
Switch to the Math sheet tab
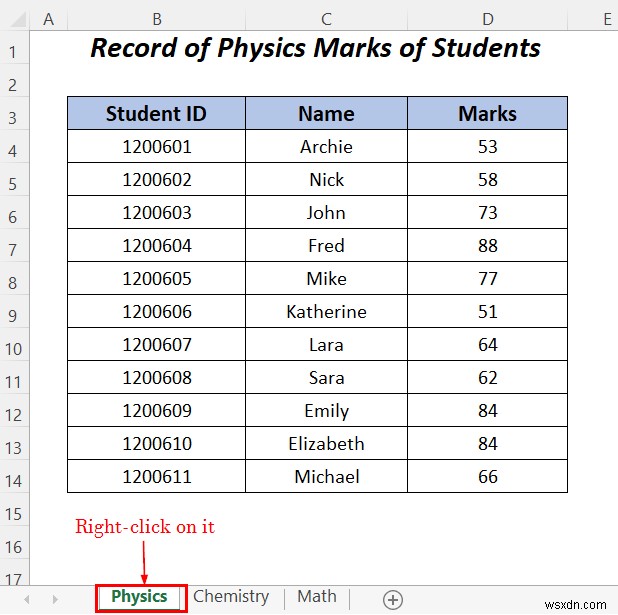coord(317,597)
